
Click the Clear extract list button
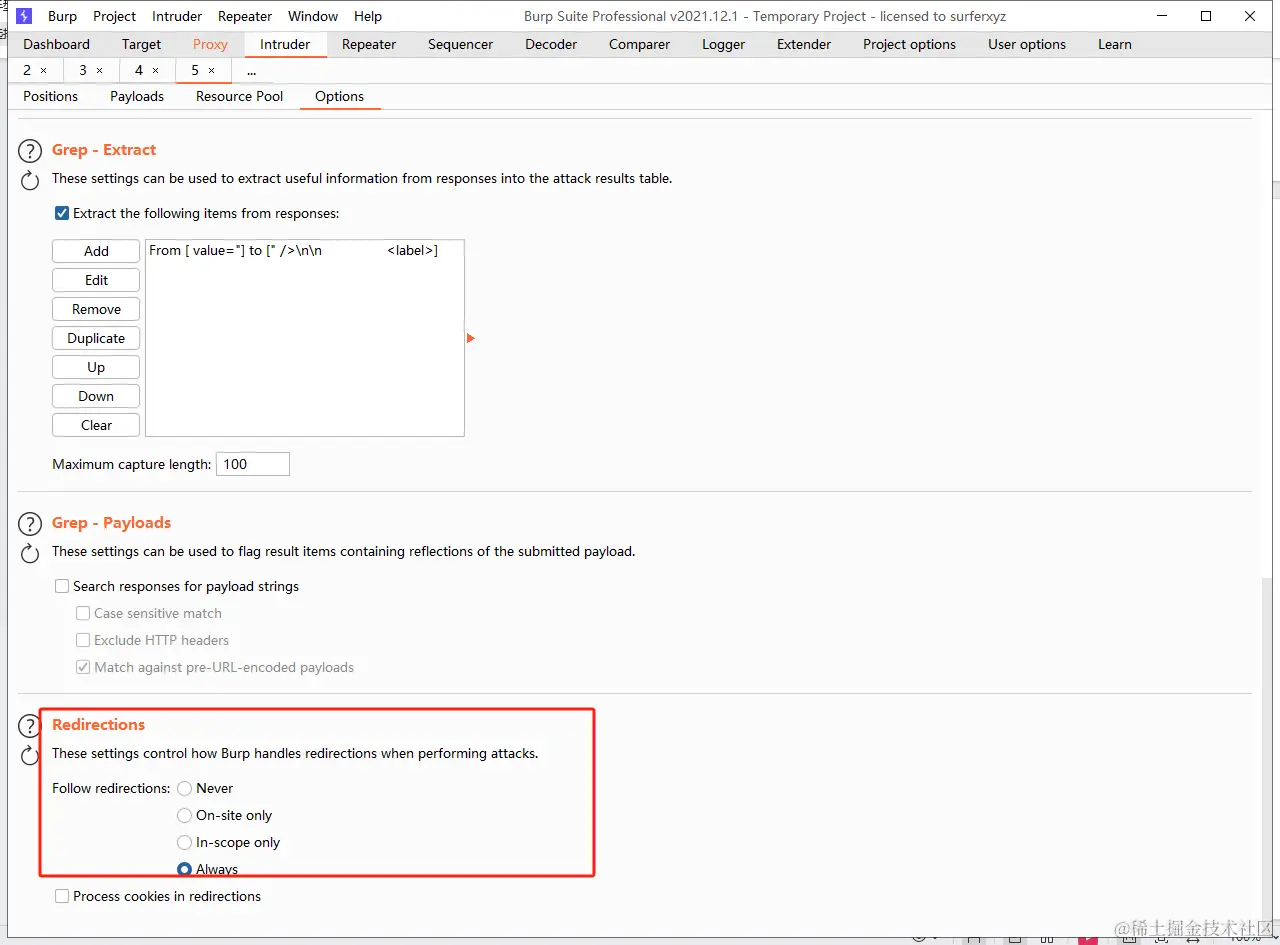96,425
